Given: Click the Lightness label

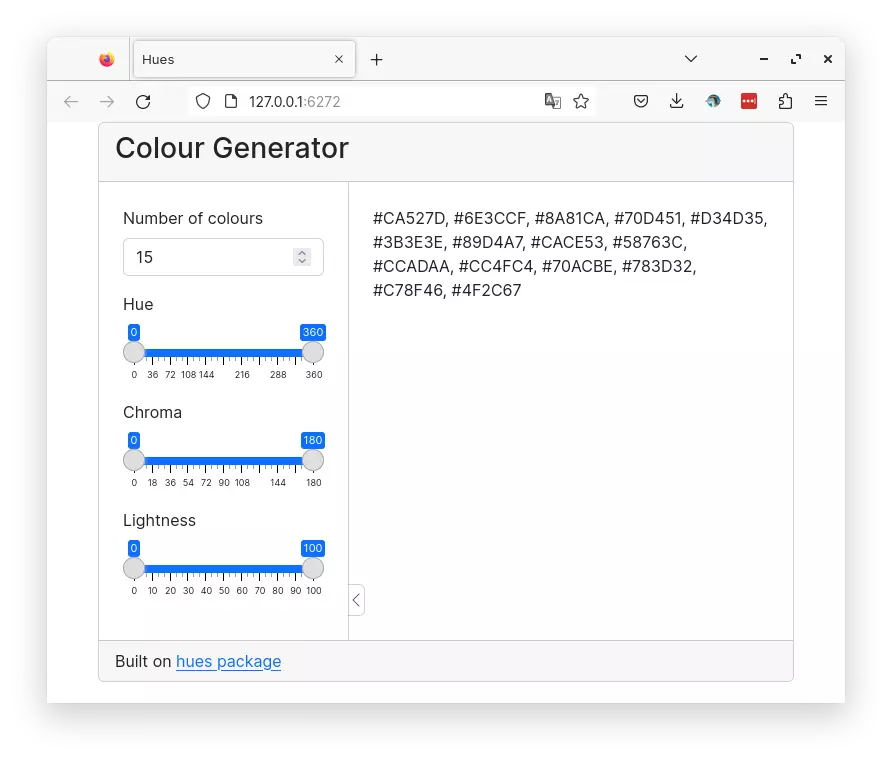Looking at the screenshot, I should [x=159, y=521].
